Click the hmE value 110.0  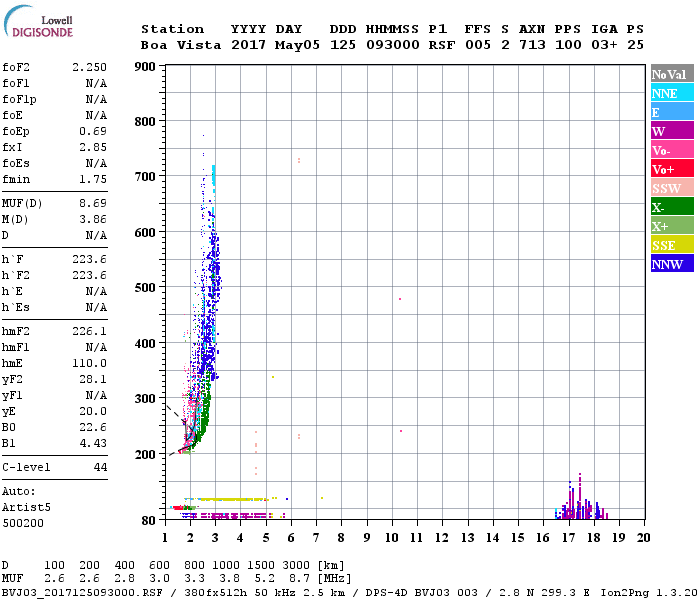[89, 363]
